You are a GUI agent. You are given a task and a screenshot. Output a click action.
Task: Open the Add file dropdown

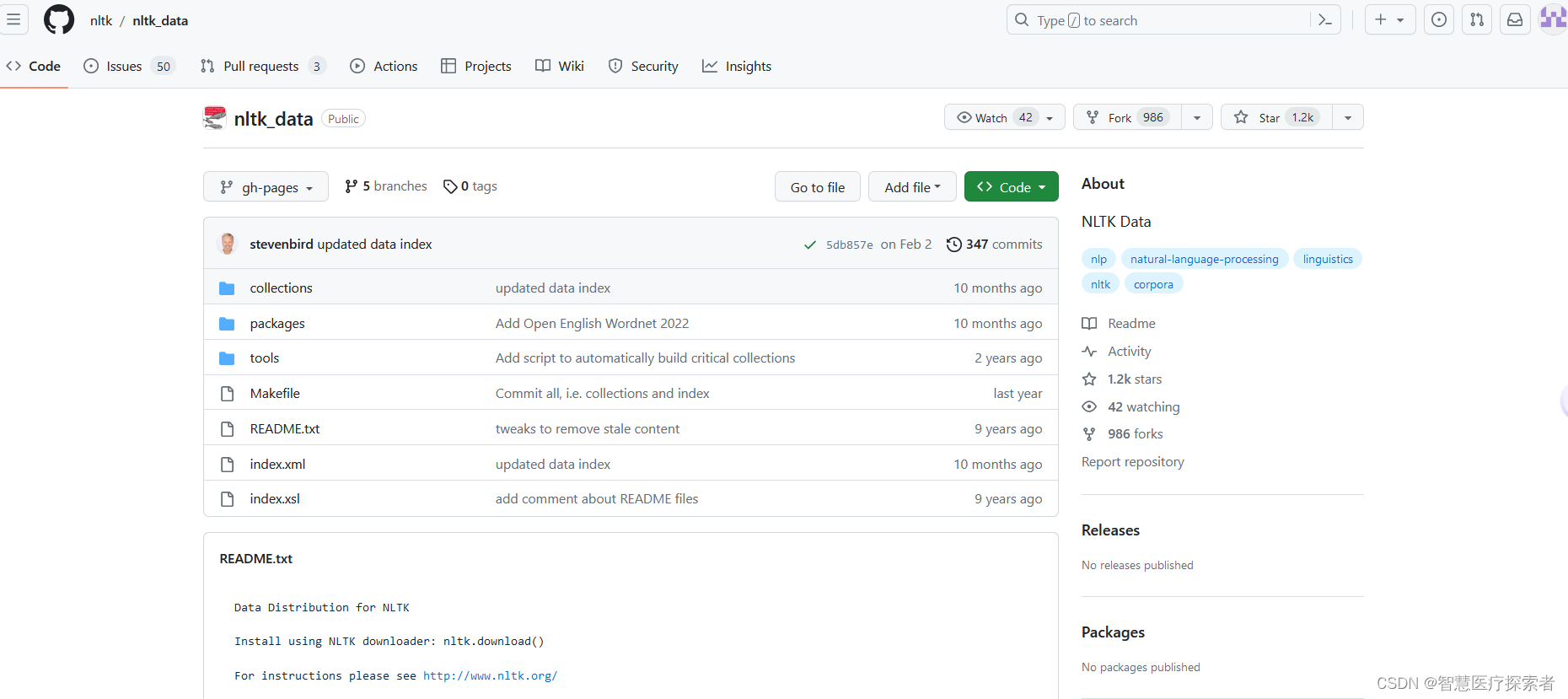pos(912,187)
